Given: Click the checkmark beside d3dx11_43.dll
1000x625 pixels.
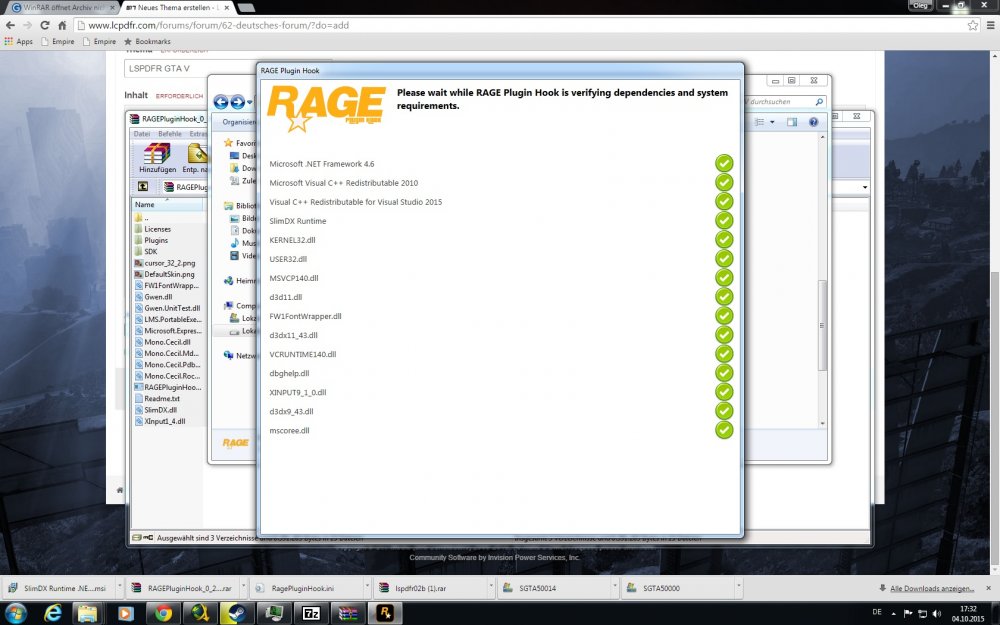Looking at the screenshot, I should 724,335.
